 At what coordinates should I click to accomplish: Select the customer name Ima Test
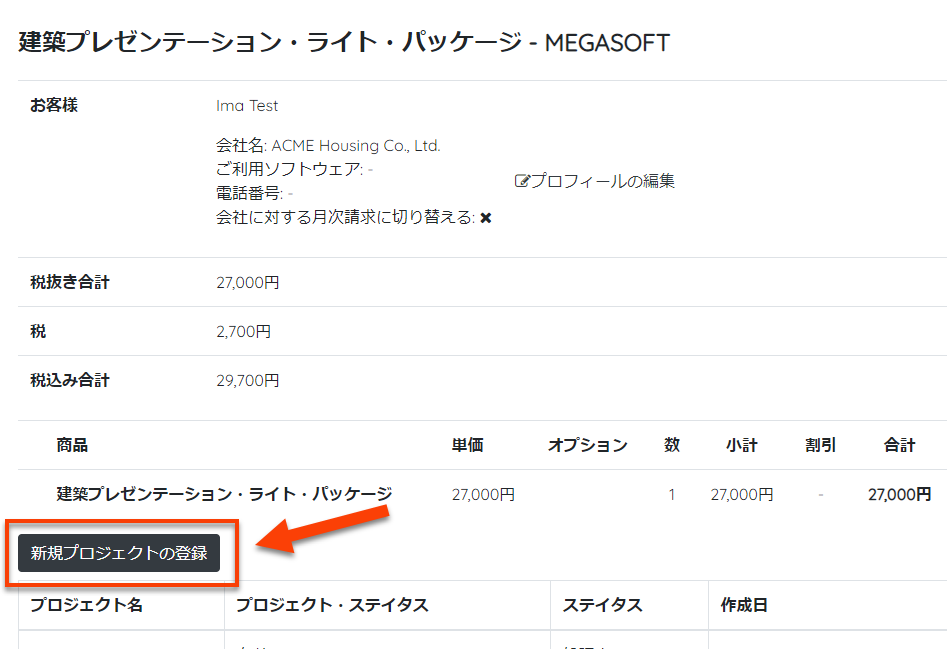click(x=247, y=106)
